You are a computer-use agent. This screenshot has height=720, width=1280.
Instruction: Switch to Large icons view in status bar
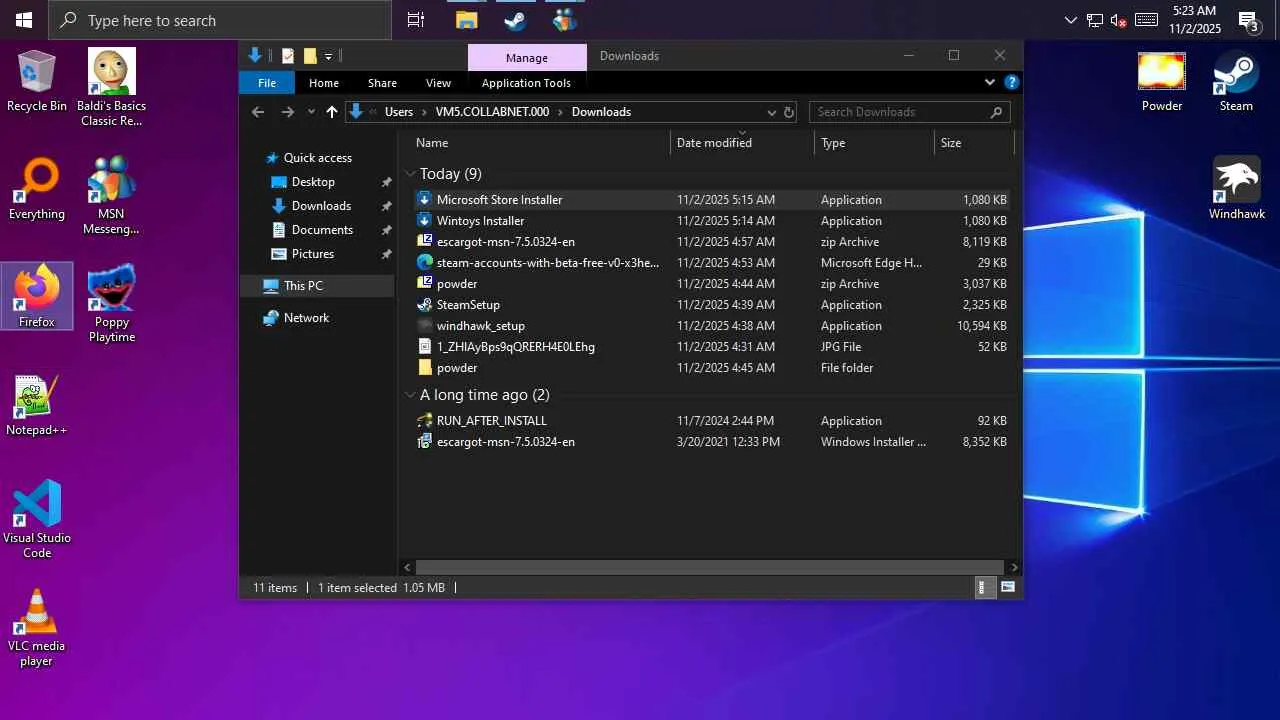coord(1007,588)
